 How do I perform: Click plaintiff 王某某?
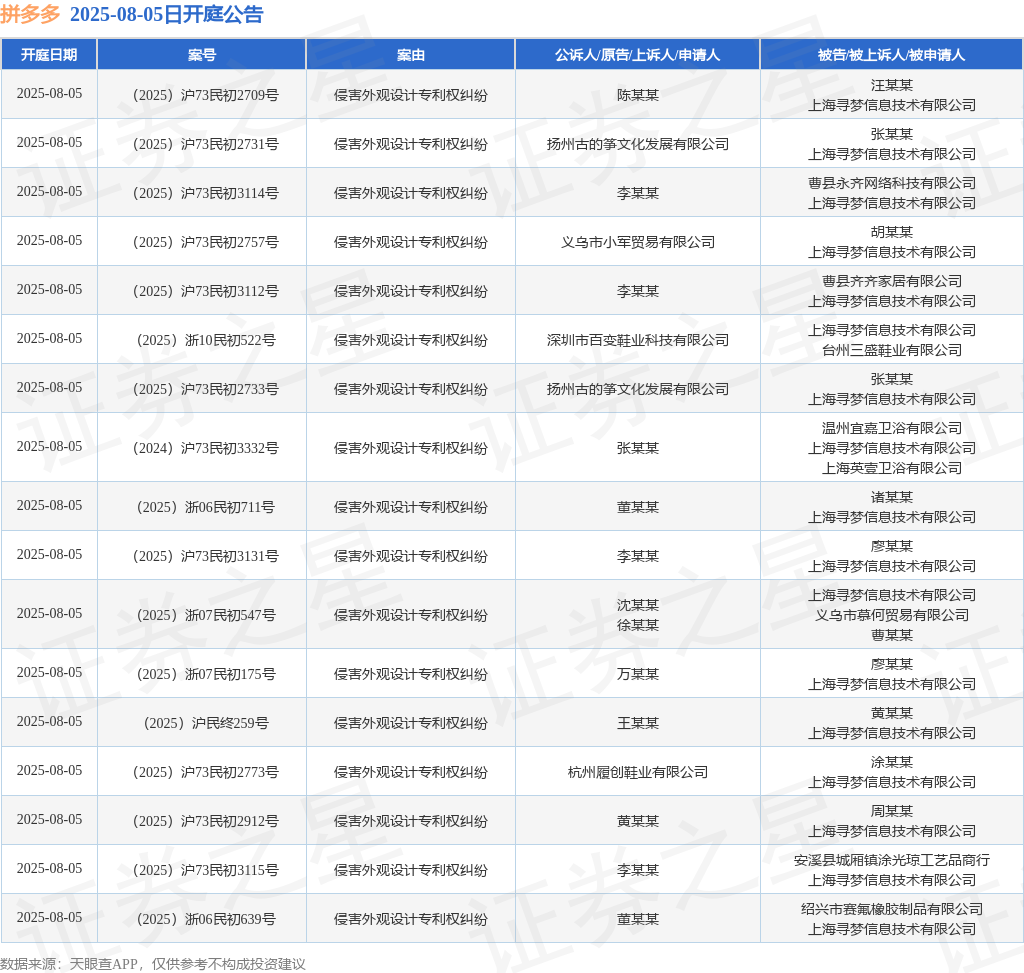click(x=637, y=723)
